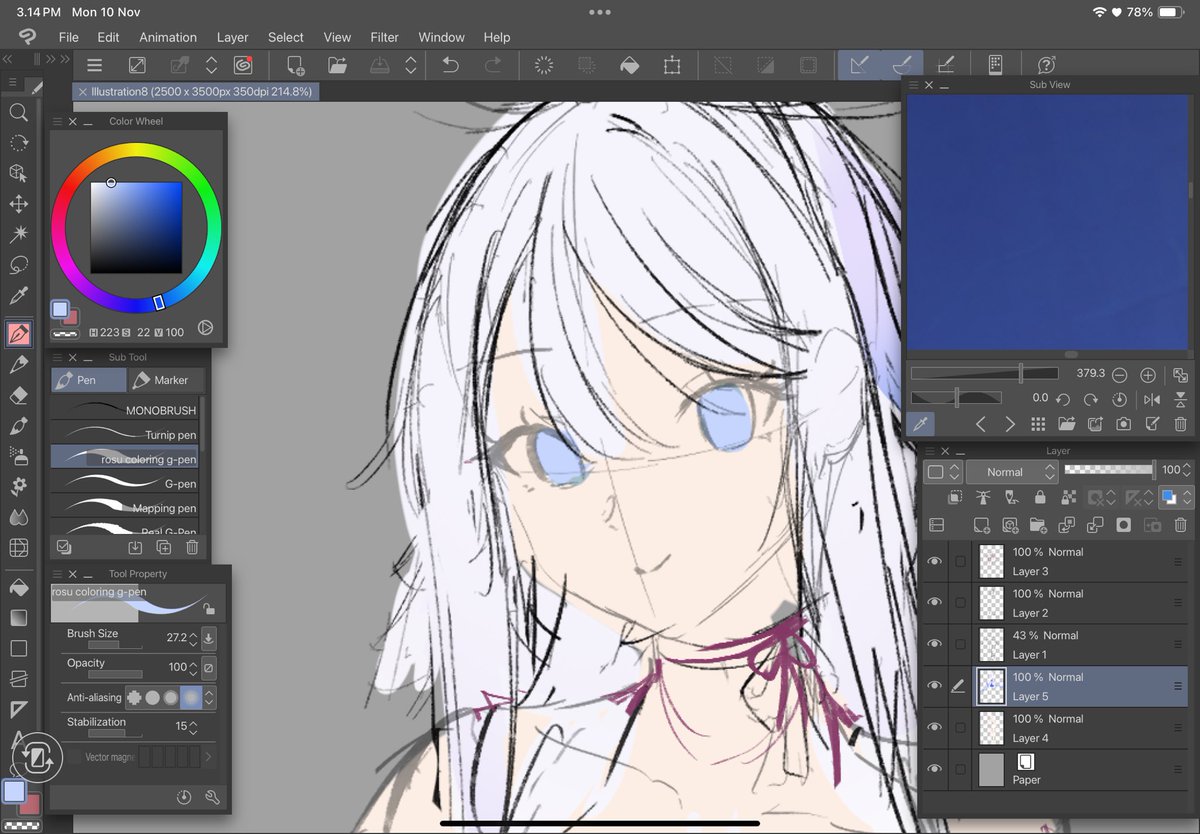1200x834 pixels.
Task: Hide Layer 2 with eye icon
Action: pos(934,603)
